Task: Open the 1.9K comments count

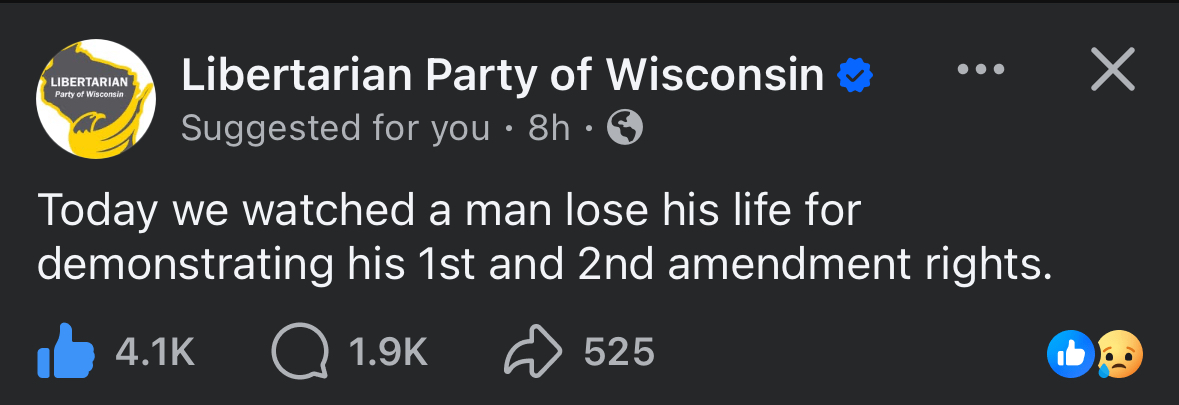Action: click(x=388, y=352)
